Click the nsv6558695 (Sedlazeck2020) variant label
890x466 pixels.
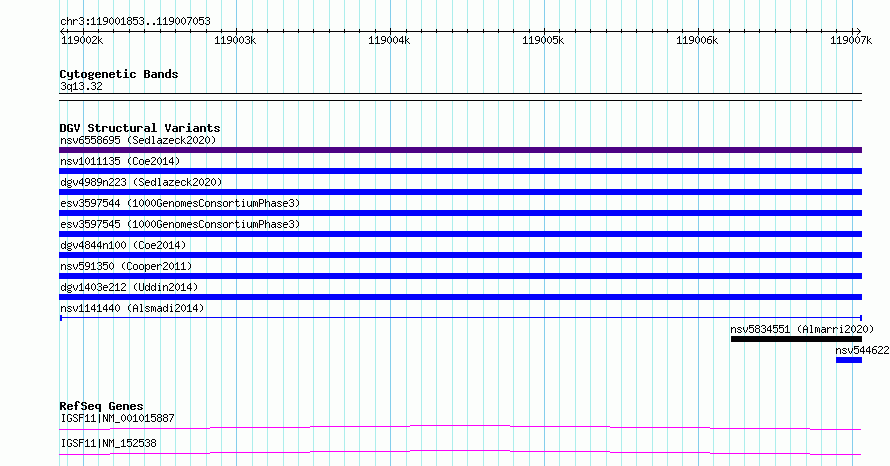(x=138, y=140)
